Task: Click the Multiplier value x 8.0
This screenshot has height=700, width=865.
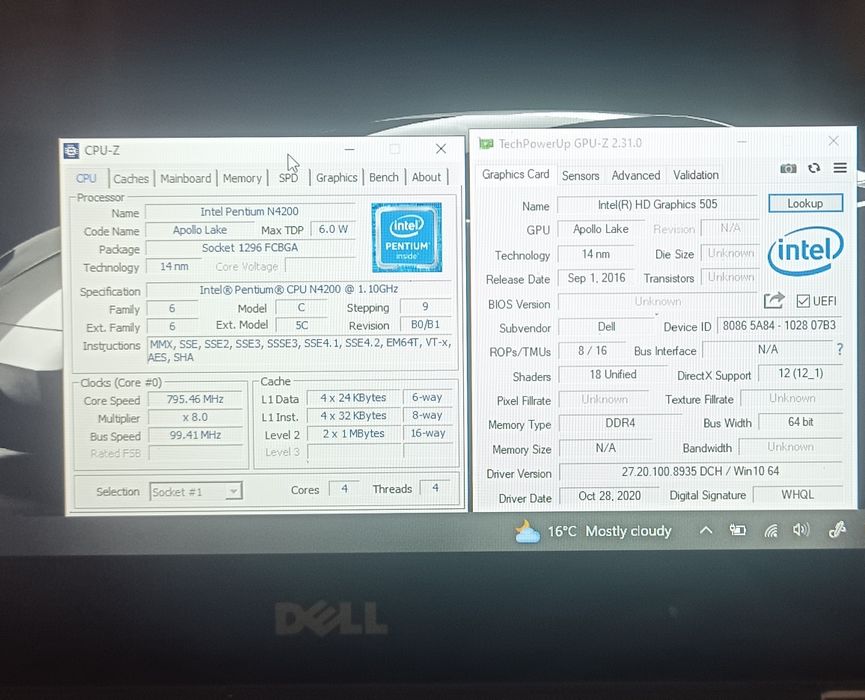Action: pyautogui.click(x=195, y=417)
